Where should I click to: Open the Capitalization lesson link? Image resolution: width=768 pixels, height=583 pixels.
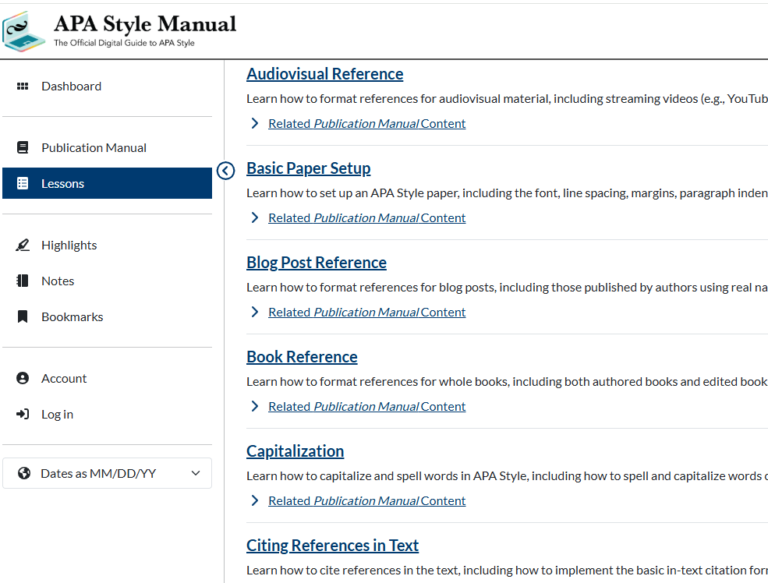(x=295, y=451)
